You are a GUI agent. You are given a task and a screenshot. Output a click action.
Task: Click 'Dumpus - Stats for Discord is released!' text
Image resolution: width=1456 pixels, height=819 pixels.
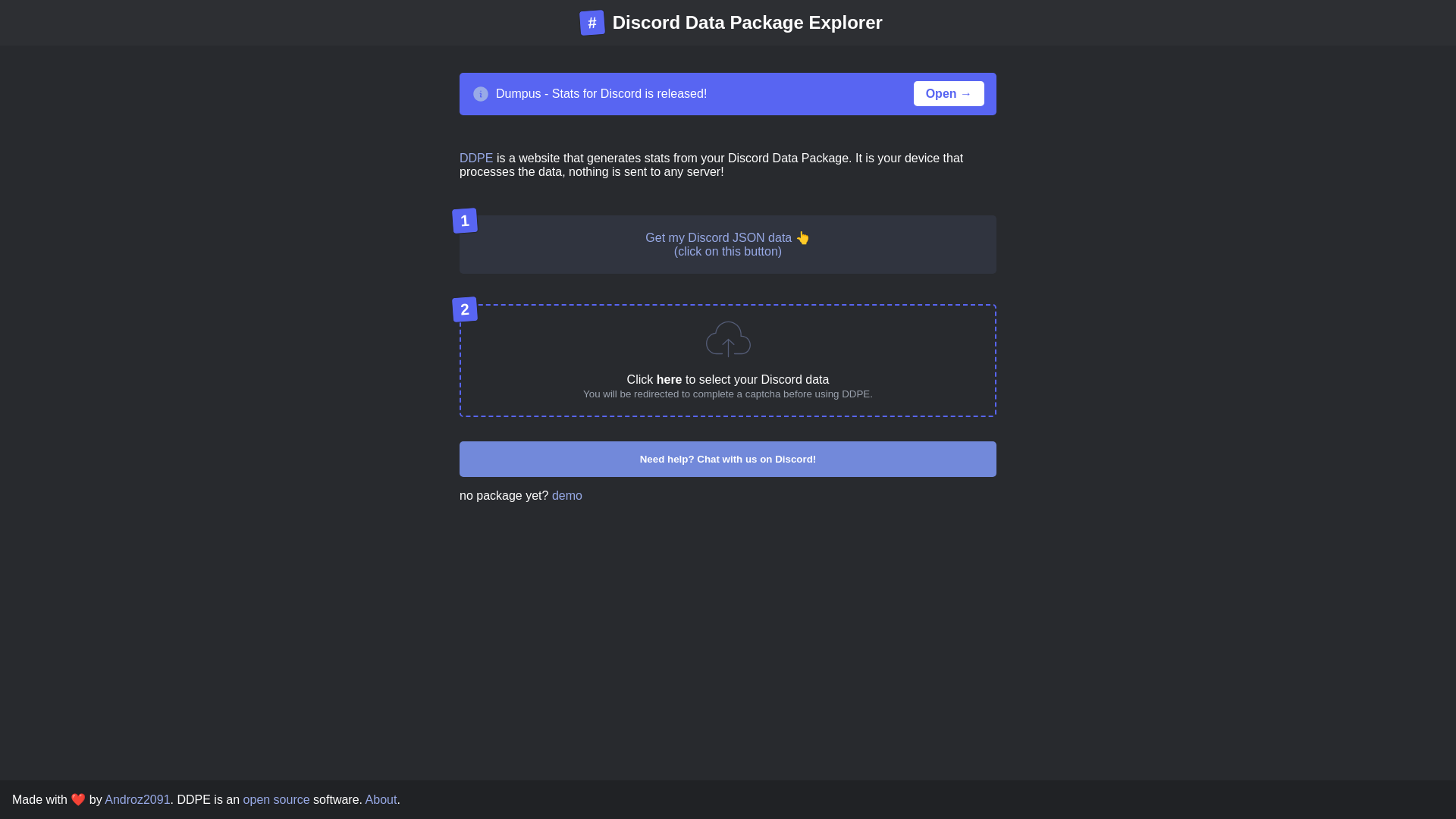[x=601, y=94]
